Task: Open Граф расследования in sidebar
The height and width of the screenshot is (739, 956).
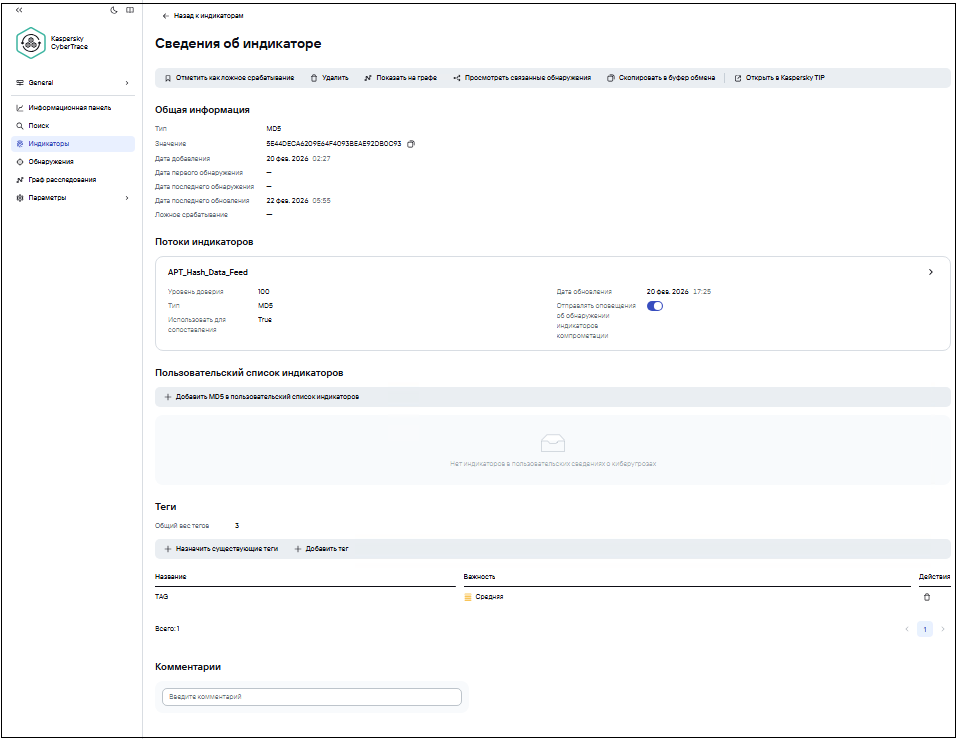Action: point(73,180)
